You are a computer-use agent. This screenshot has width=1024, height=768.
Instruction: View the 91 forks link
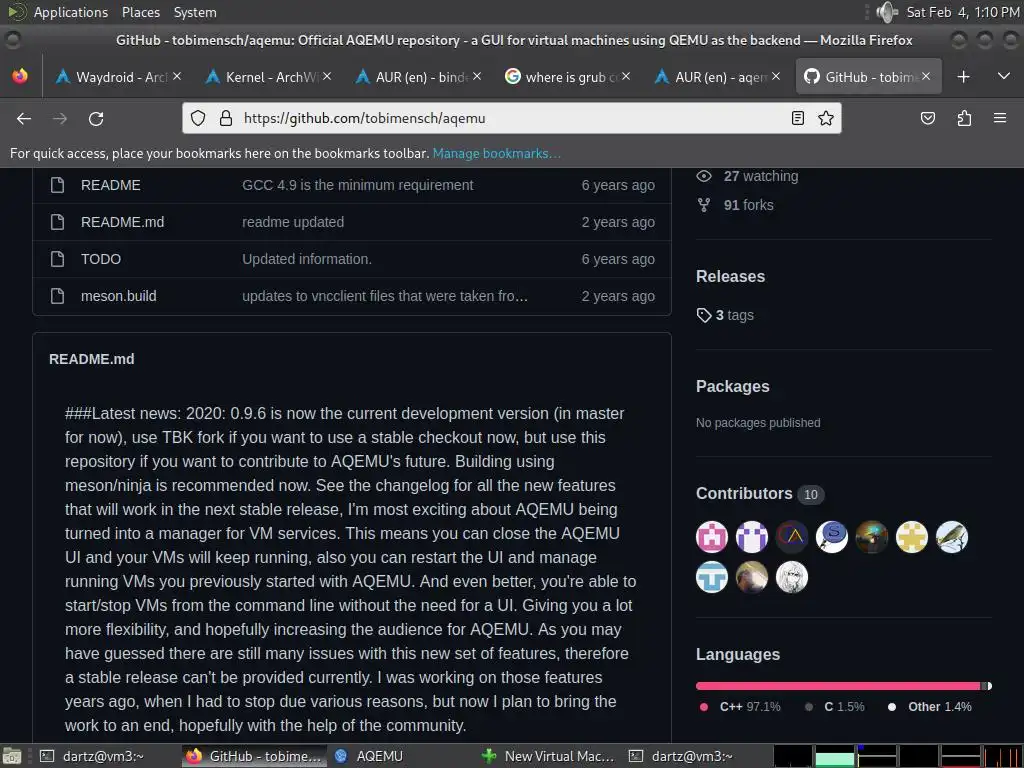(735, 205)
